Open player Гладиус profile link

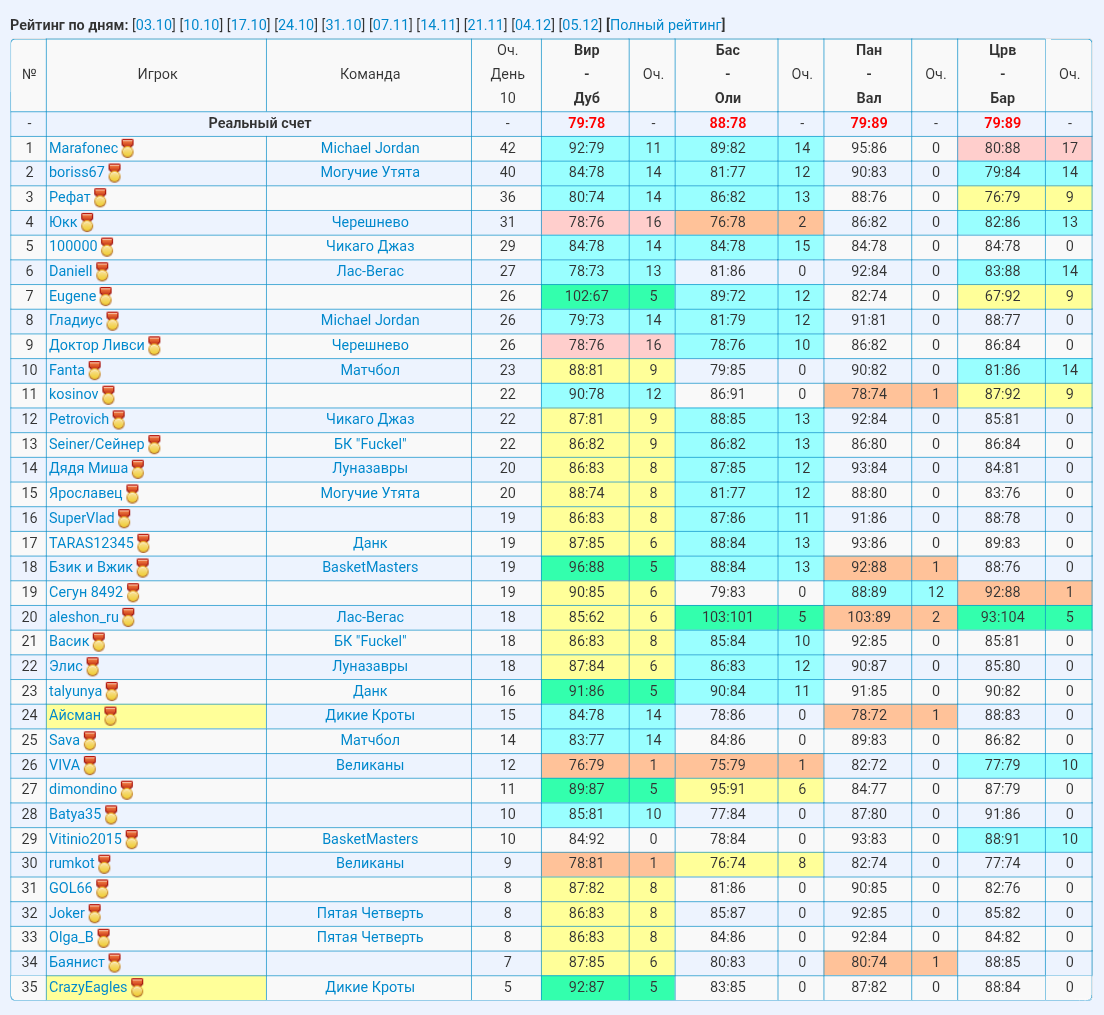pos(75,320)
